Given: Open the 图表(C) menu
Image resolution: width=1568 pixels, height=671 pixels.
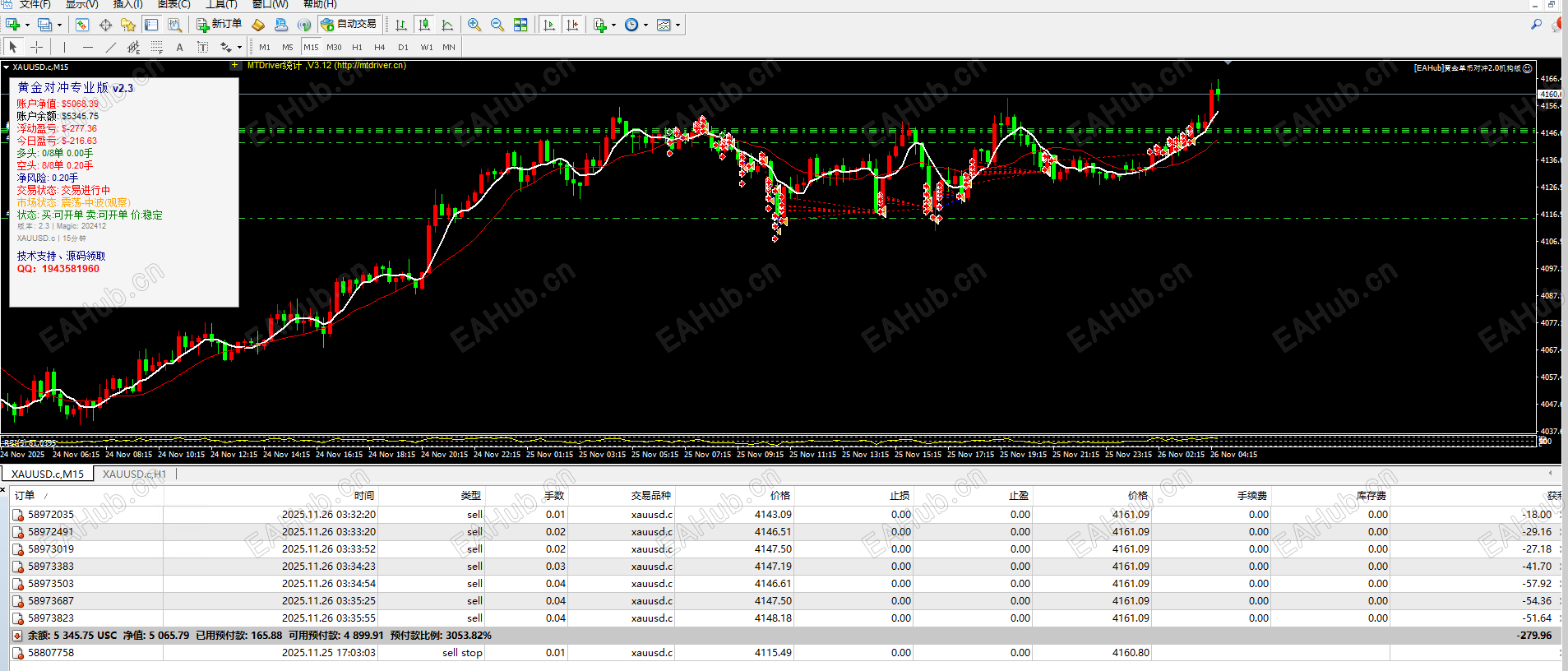Looking at the screenshot, I should click(x=174, y=4).
